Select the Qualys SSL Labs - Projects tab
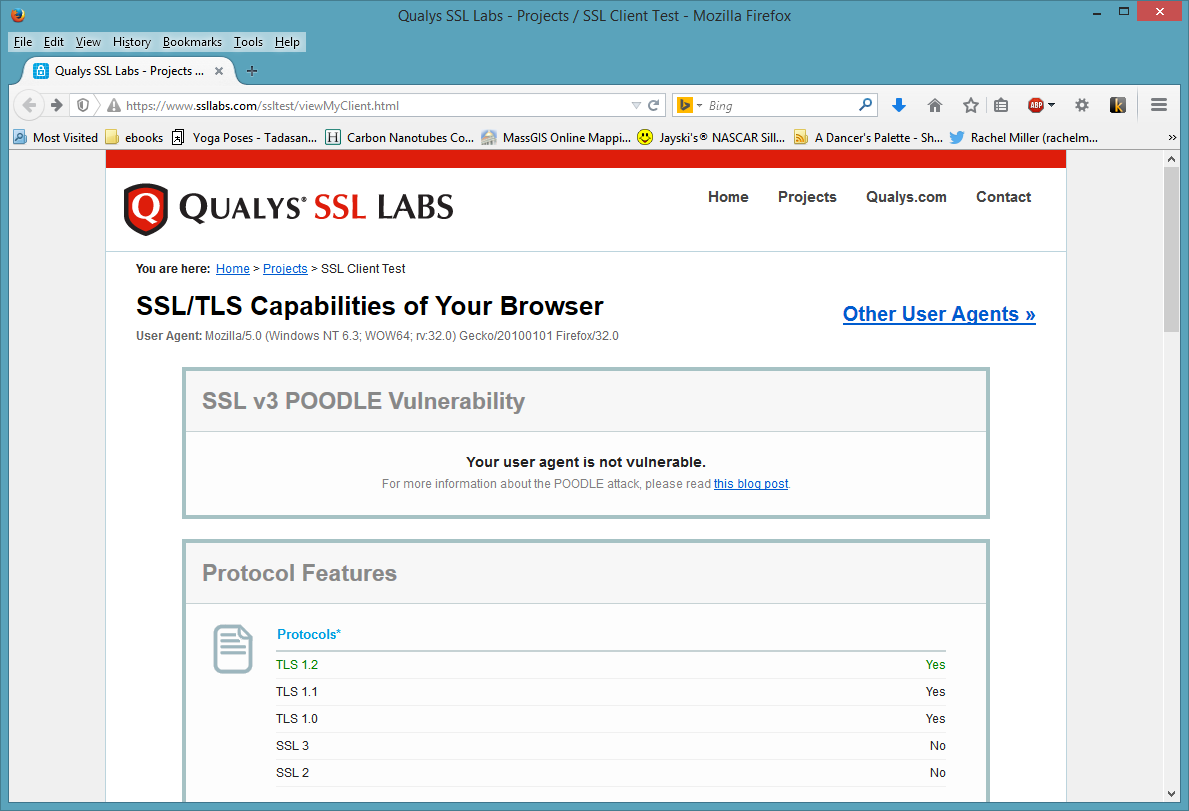Viewport: 1189px width, 811px height. pos(129,70)
